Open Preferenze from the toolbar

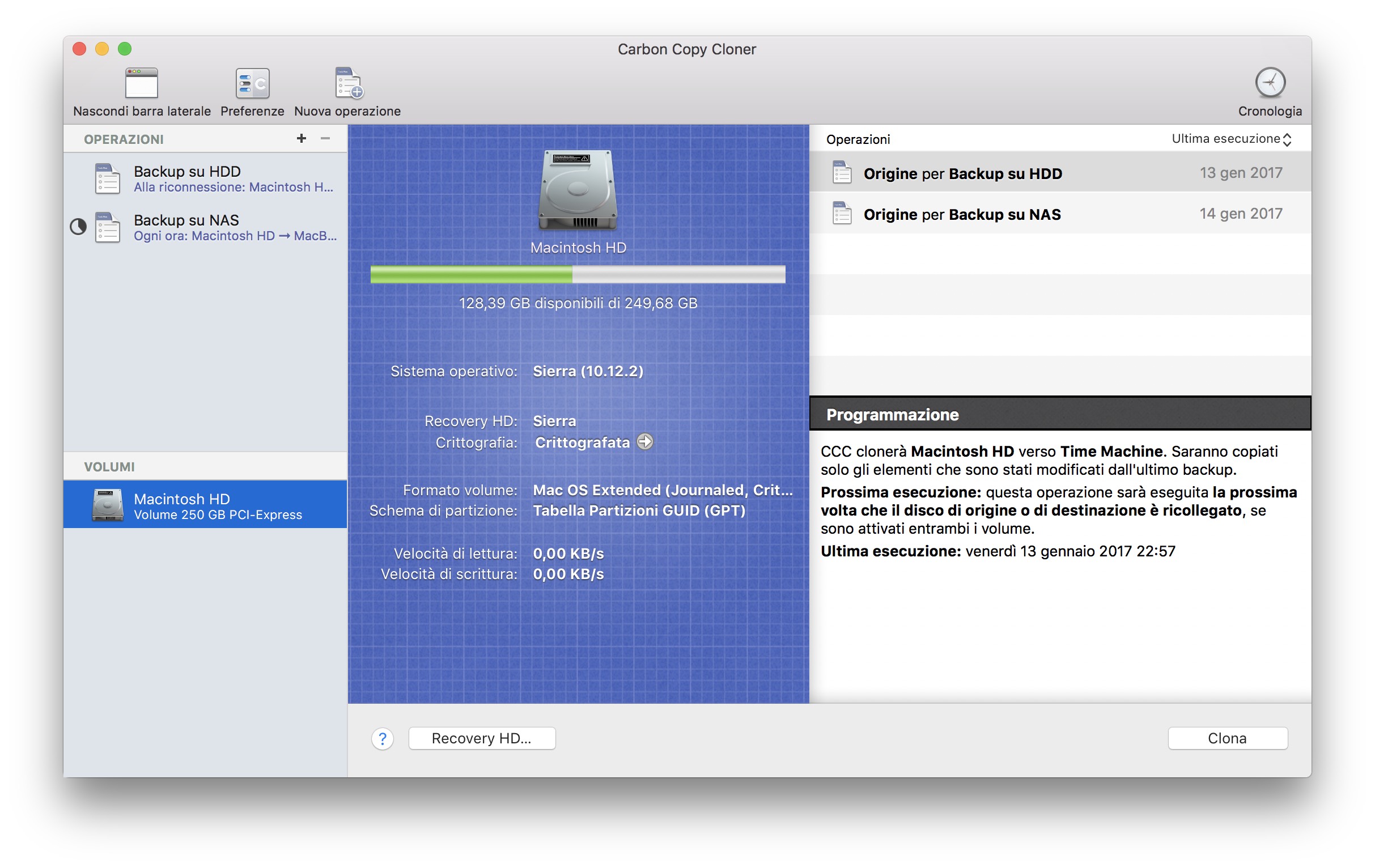click(x=252, y=83)
